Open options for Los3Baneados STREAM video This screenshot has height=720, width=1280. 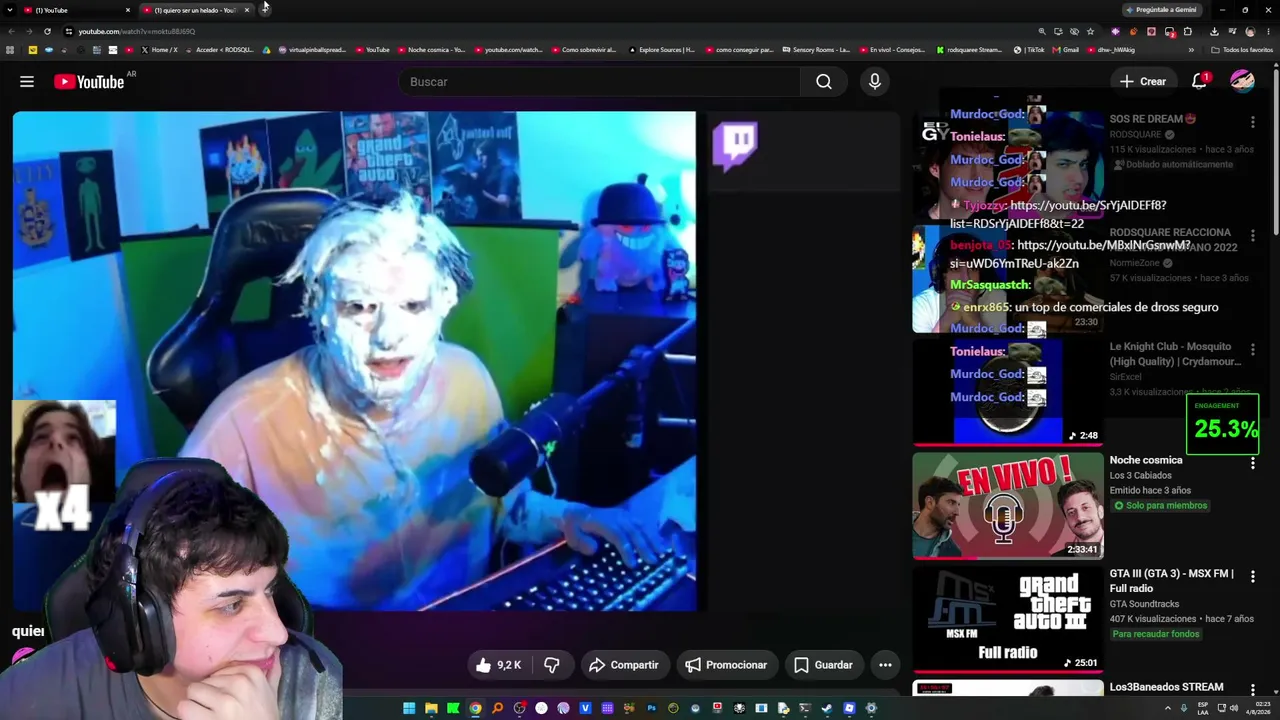(x=1253, y=690)
